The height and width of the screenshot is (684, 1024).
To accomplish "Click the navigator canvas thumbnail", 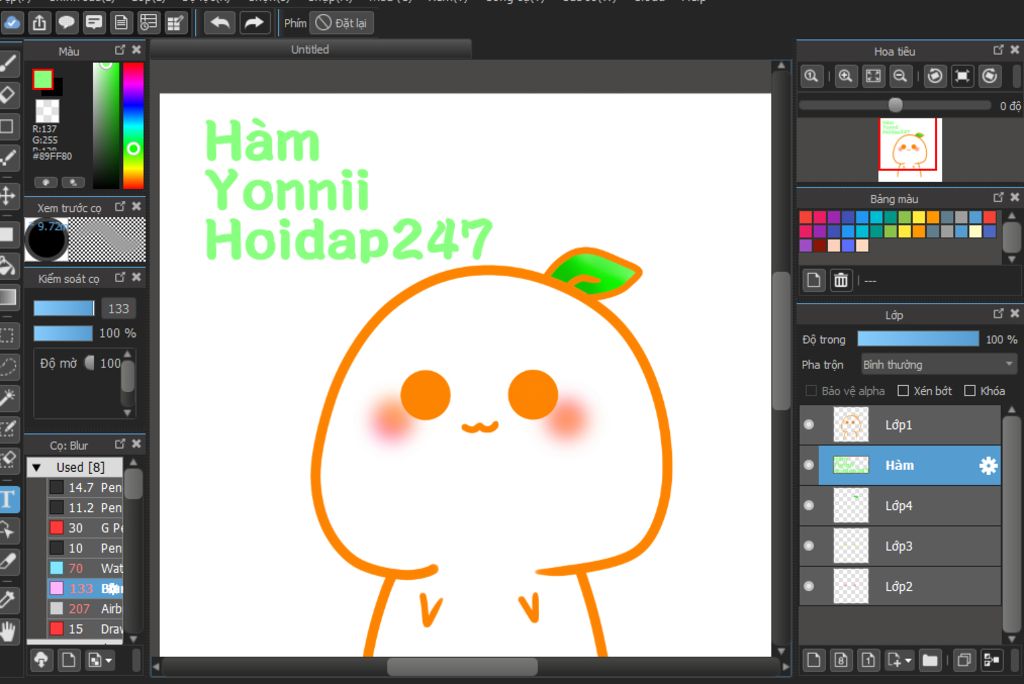I will (910, 150).
